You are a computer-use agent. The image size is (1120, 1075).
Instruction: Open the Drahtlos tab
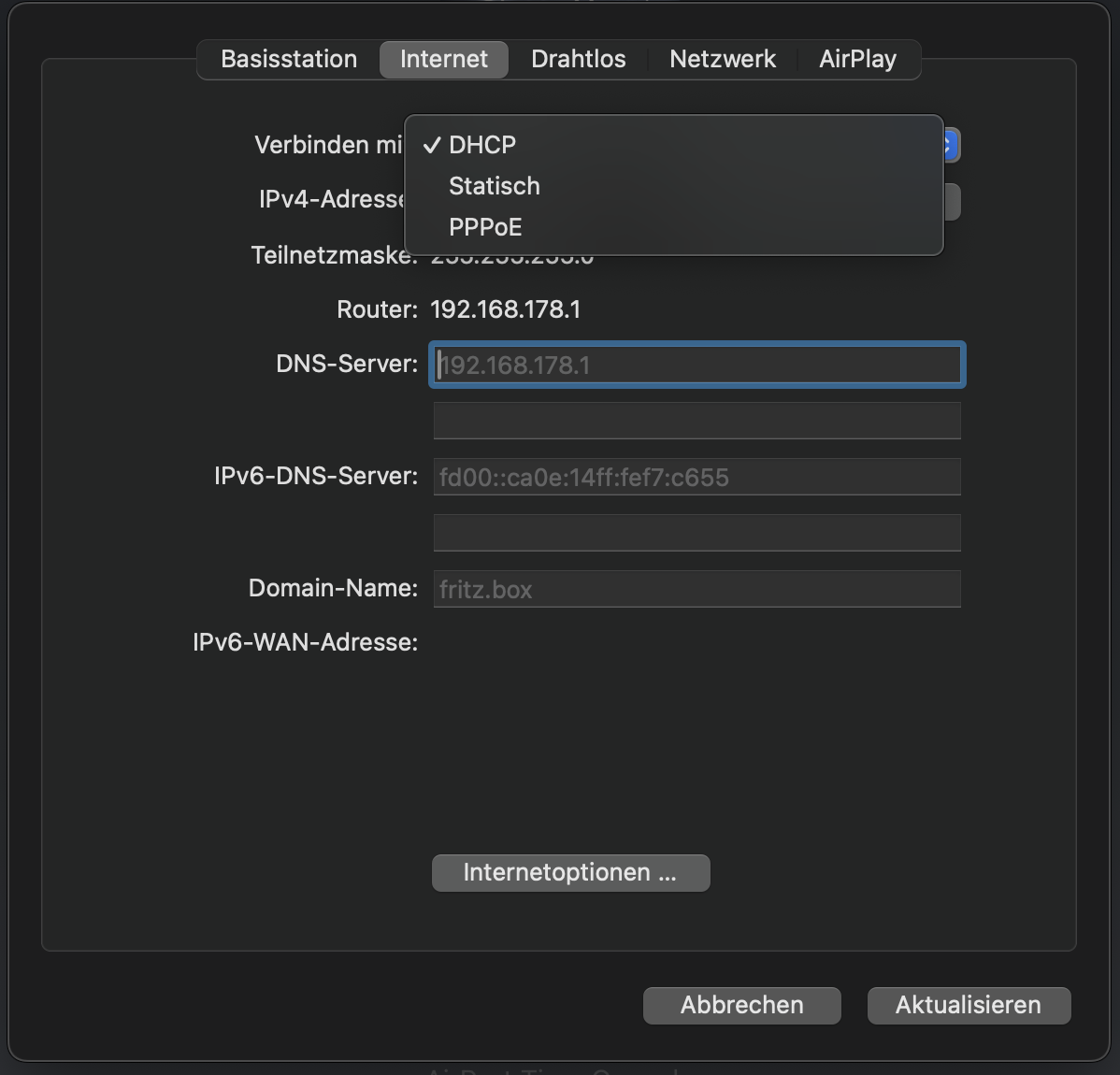coord(578,59)
